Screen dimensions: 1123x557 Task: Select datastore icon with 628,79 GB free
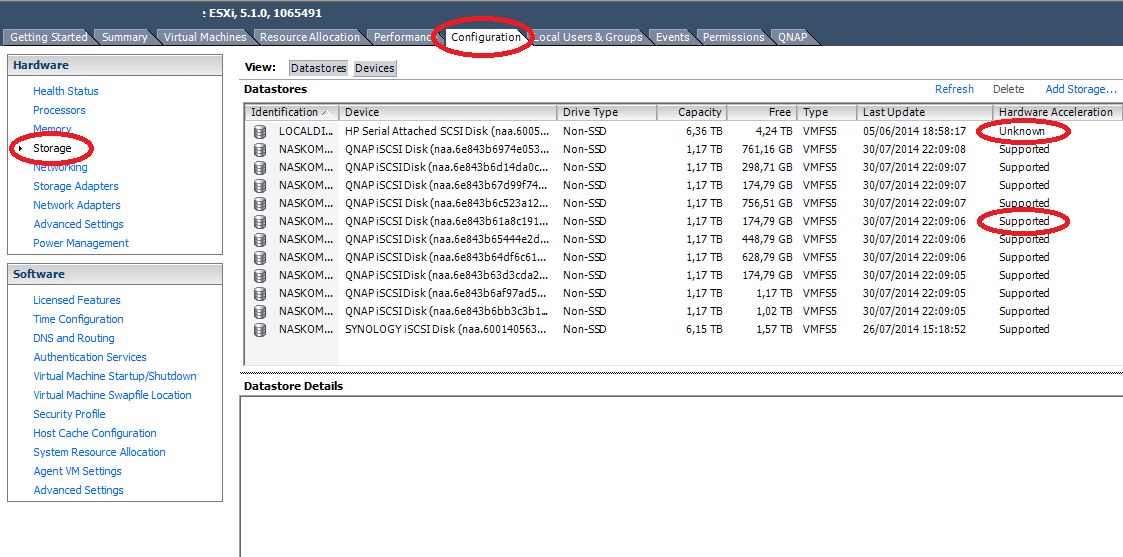pos(260,257)
